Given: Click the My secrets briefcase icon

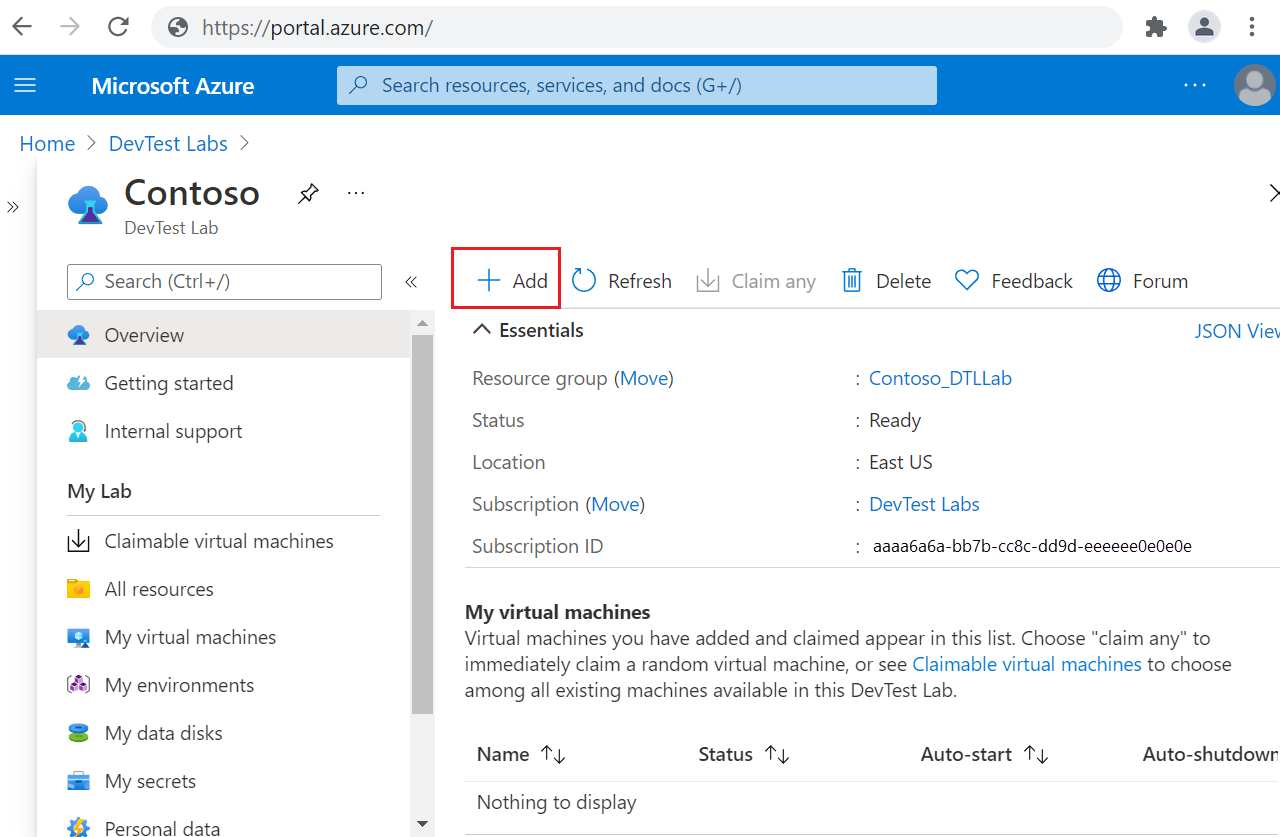Looking at the screenshot, I should pos(79,781).
